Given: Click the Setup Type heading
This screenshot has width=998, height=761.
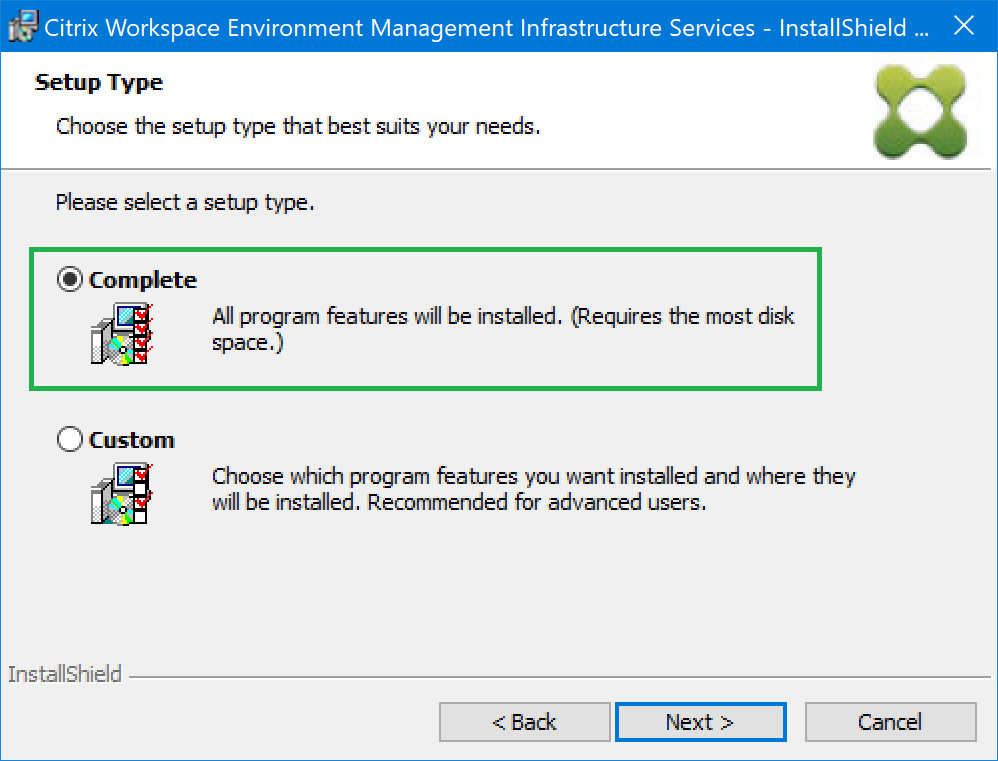Looking at the screenshot, I should [x=99, y=82].
